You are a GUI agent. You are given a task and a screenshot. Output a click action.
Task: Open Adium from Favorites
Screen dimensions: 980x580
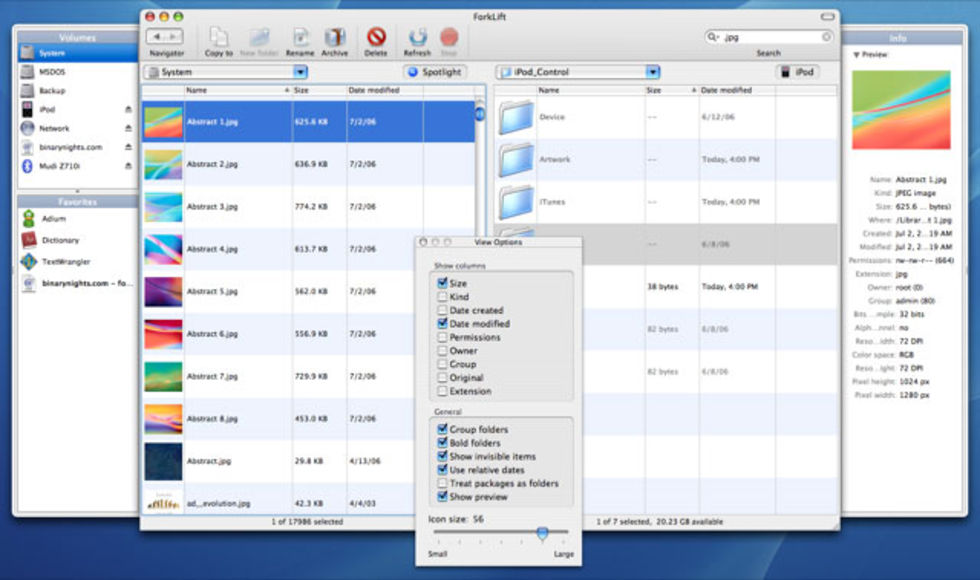[29, 219]
